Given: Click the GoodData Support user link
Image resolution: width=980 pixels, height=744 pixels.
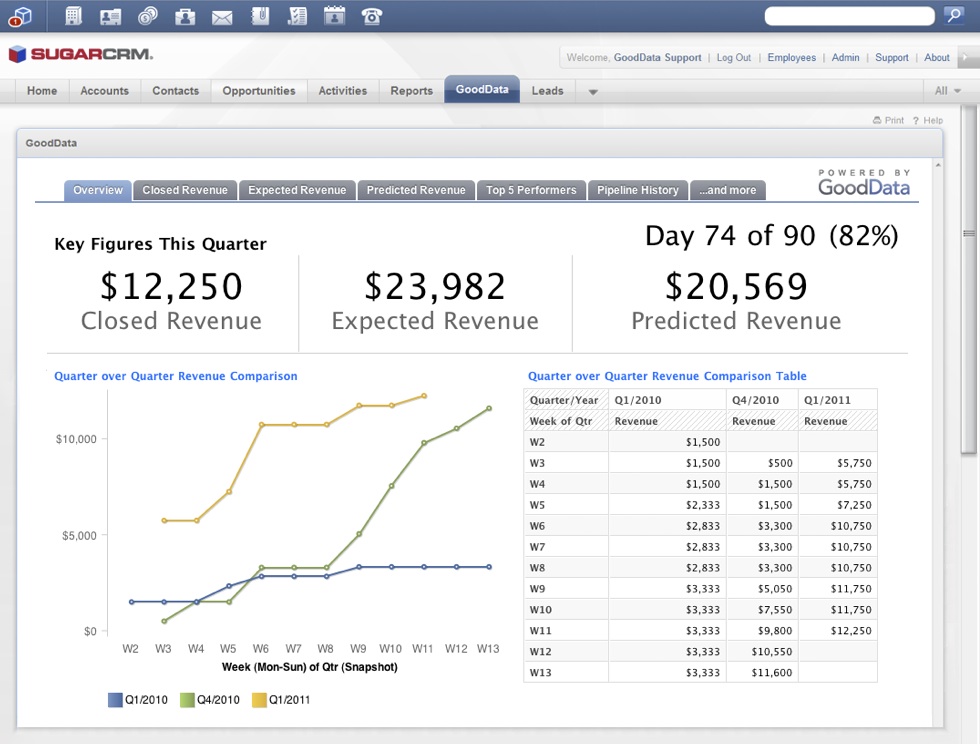Looking at the screenshot, I should click(658, 58).
